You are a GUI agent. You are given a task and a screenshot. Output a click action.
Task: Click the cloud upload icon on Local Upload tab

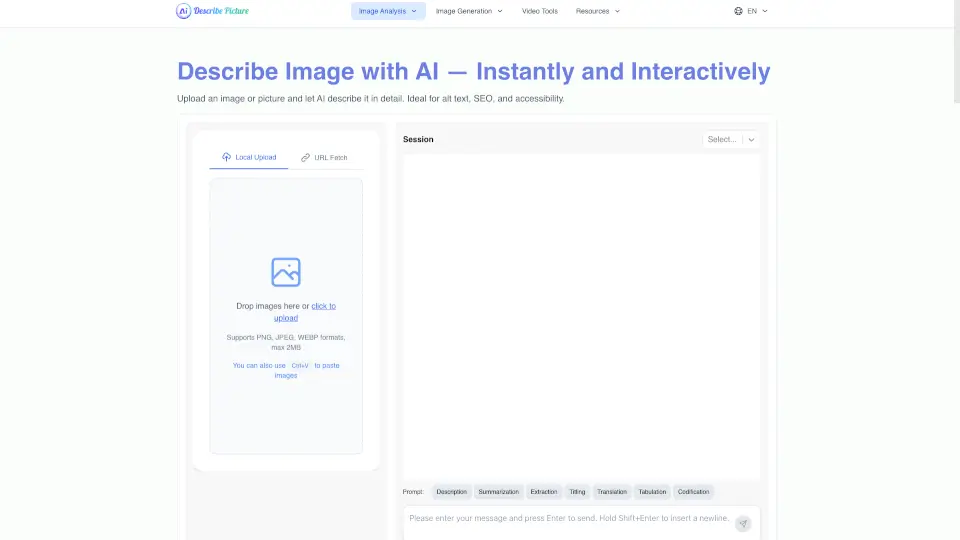click(x=227, y=157)
